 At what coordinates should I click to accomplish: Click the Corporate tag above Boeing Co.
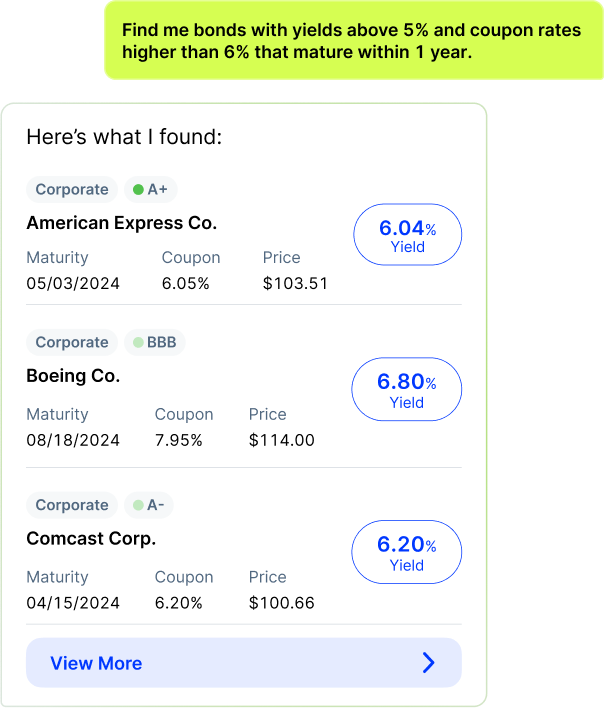(72, 342)
